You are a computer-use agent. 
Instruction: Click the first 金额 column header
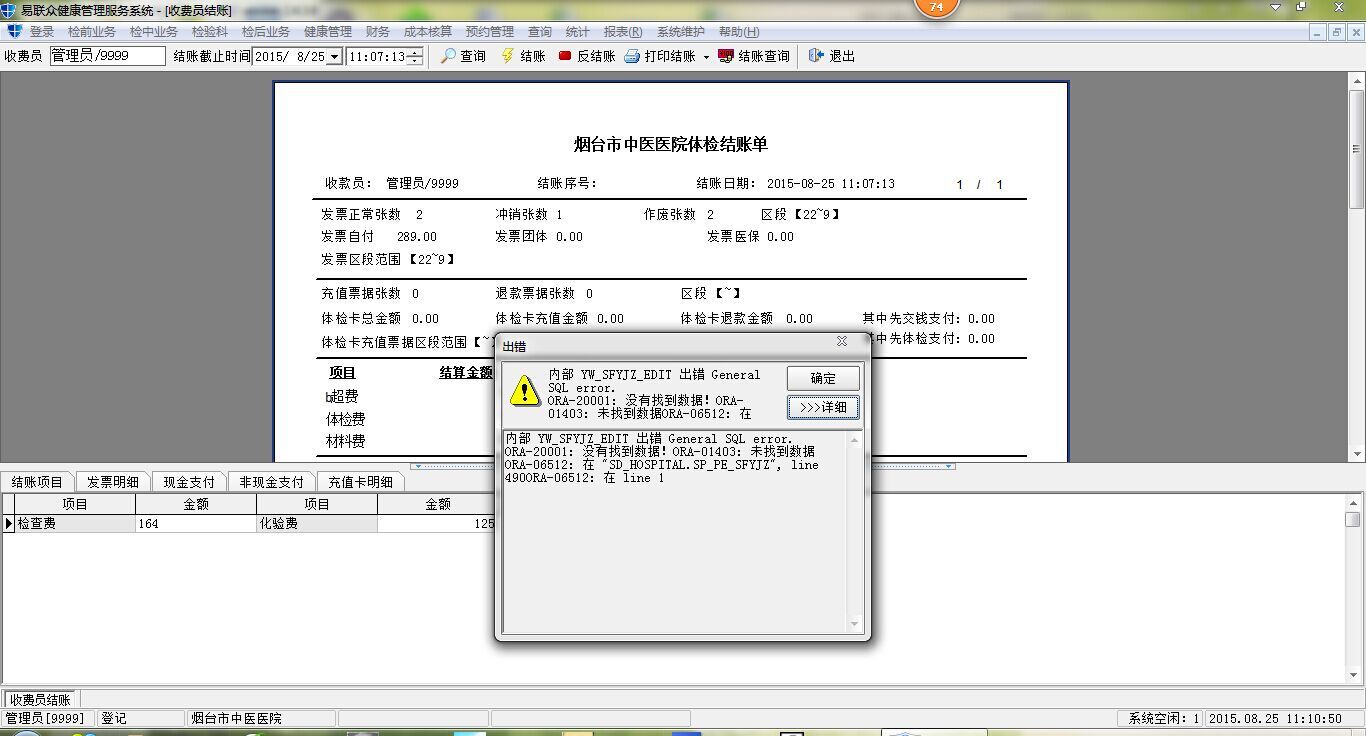point(196,505)
